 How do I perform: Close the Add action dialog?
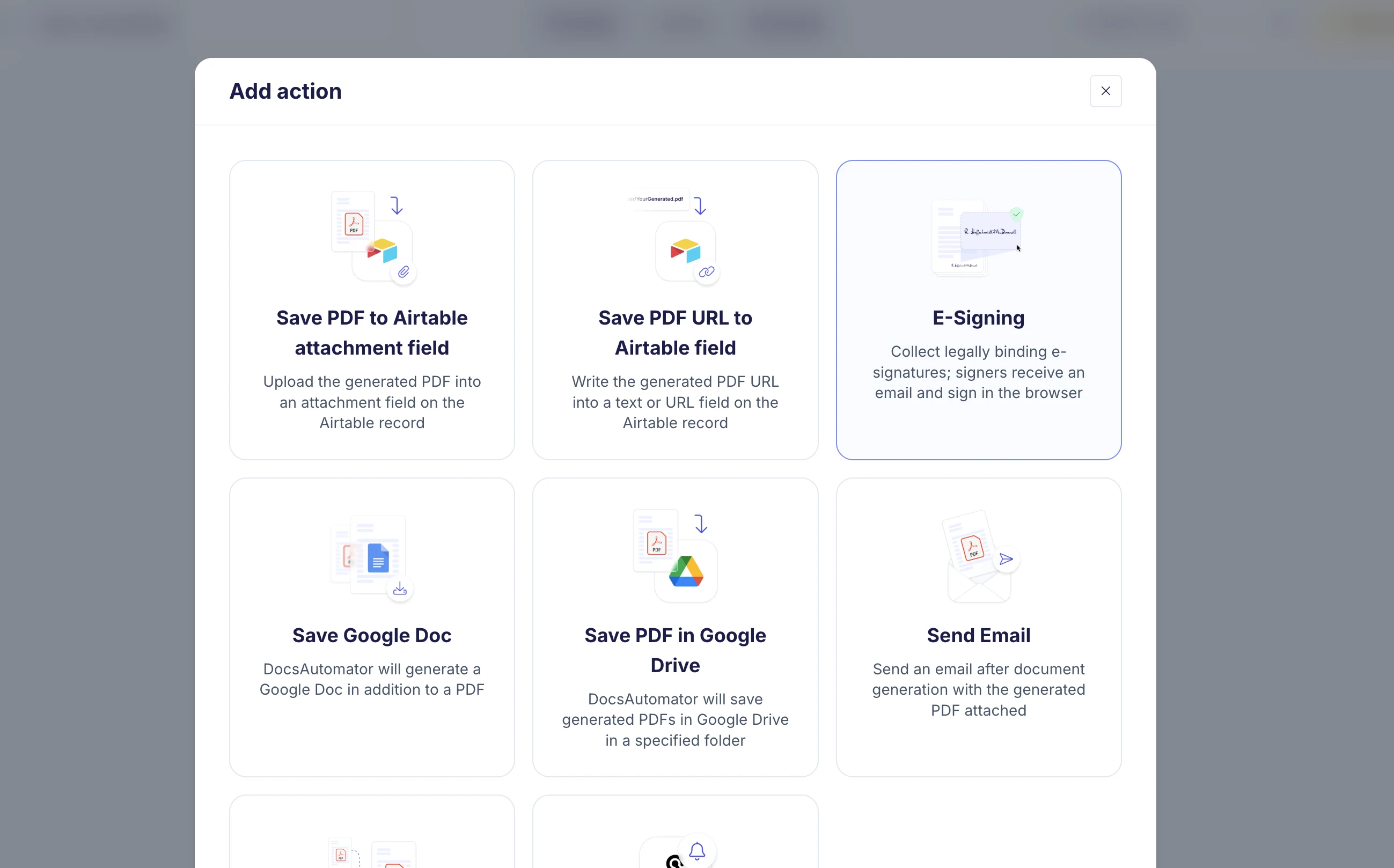1105,91
